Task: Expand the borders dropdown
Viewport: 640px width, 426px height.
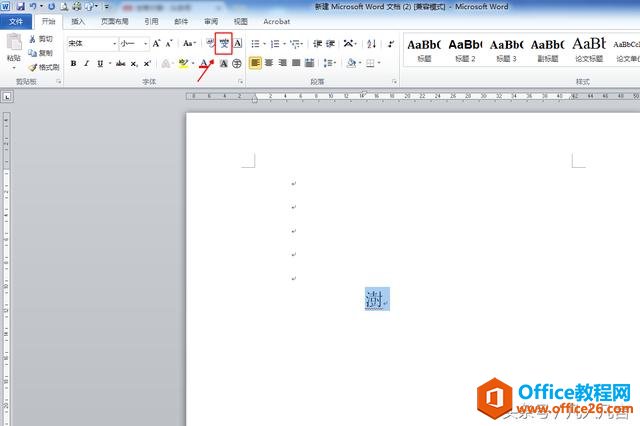Action: tap(379, 63)
